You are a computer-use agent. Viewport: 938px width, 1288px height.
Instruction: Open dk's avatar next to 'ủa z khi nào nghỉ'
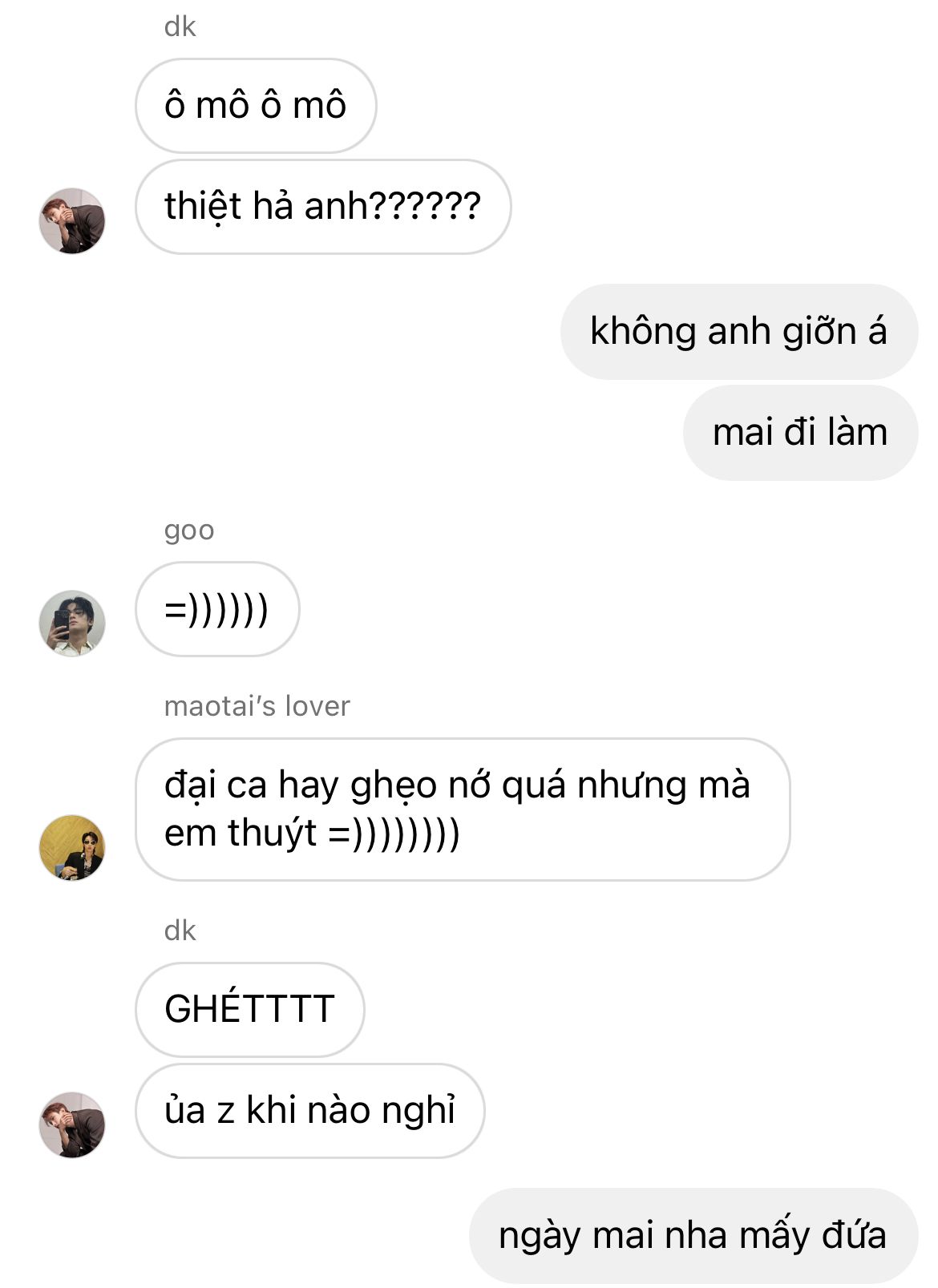72,1125
